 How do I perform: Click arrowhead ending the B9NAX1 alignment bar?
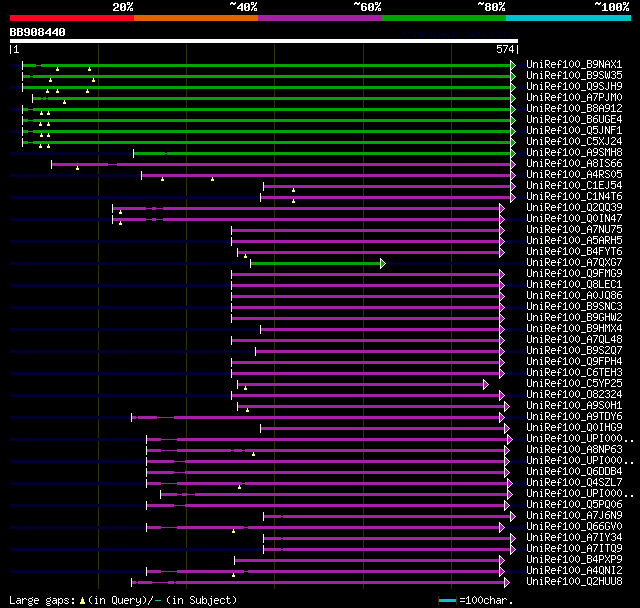pos(513,65)
